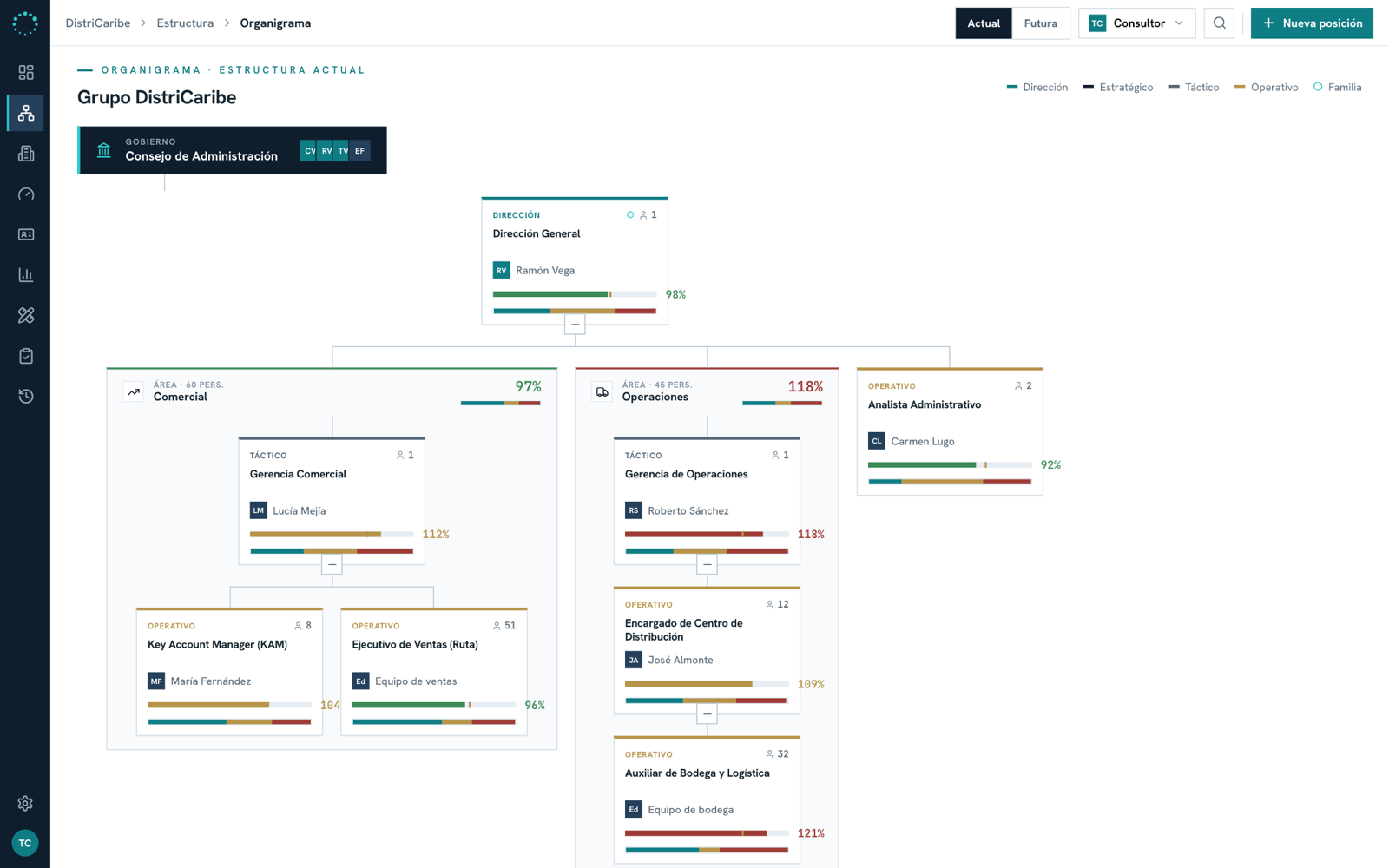
Task: Go to Estructura breadcrumb
Action: click(185, 23)
